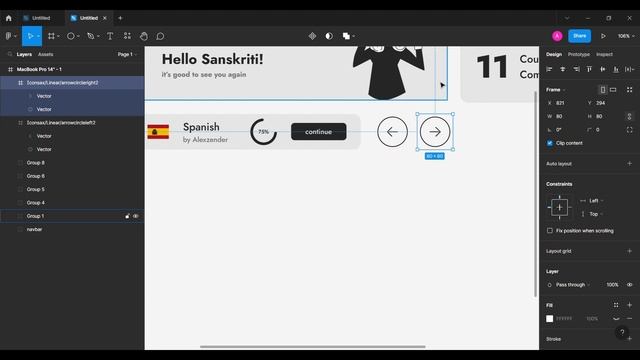Click the layer opacity 100% field
640x360 pixels.
(x=612, y=285)
